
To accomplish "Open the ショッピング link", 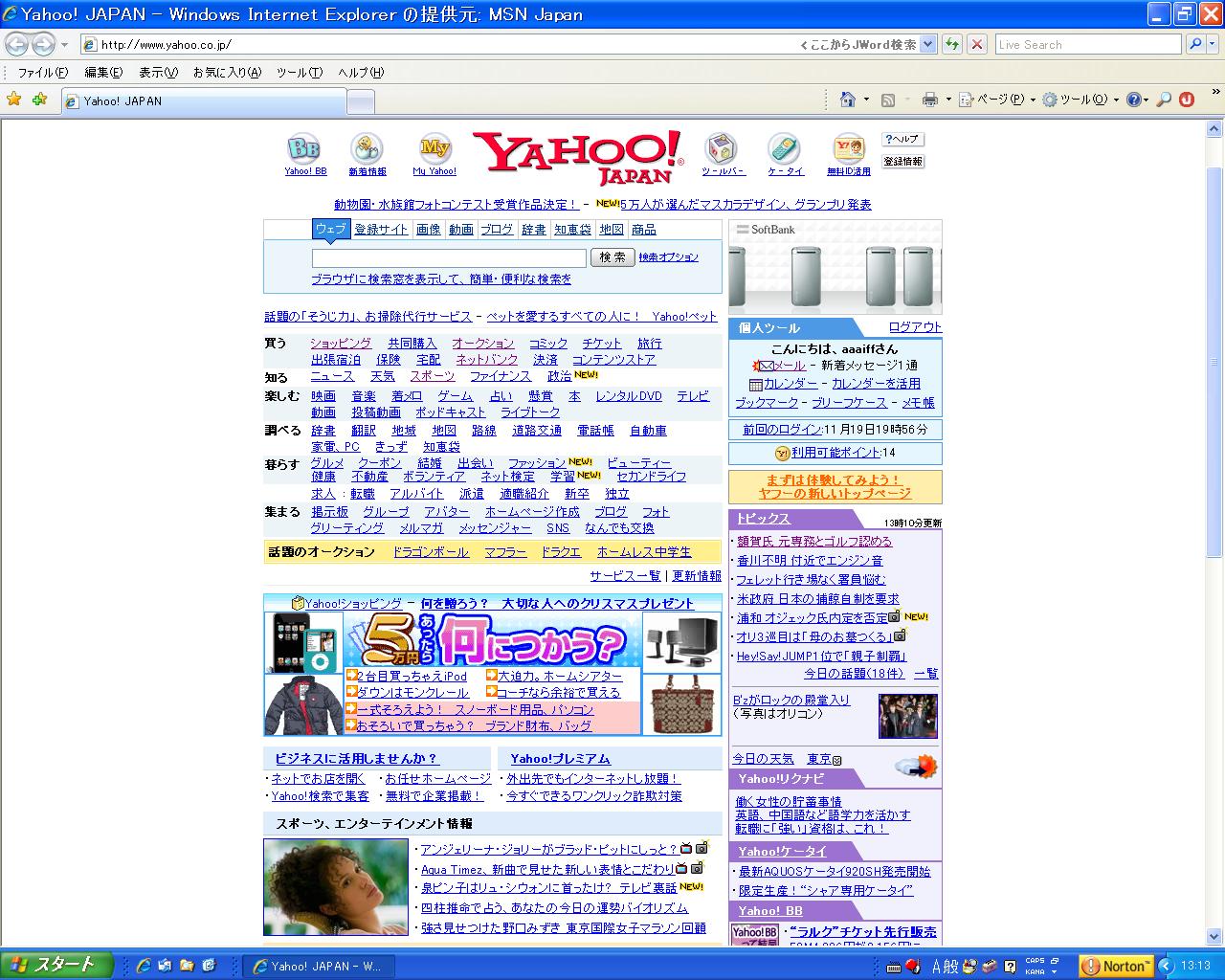I will click(x=341, y=344).
